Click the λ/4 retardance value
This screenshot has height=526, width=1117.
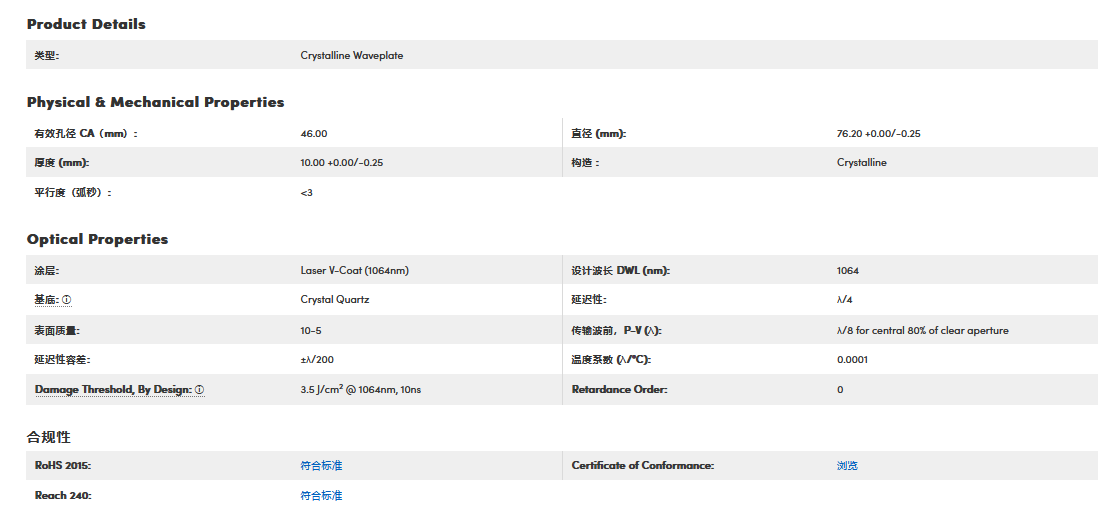pos(845,300)
